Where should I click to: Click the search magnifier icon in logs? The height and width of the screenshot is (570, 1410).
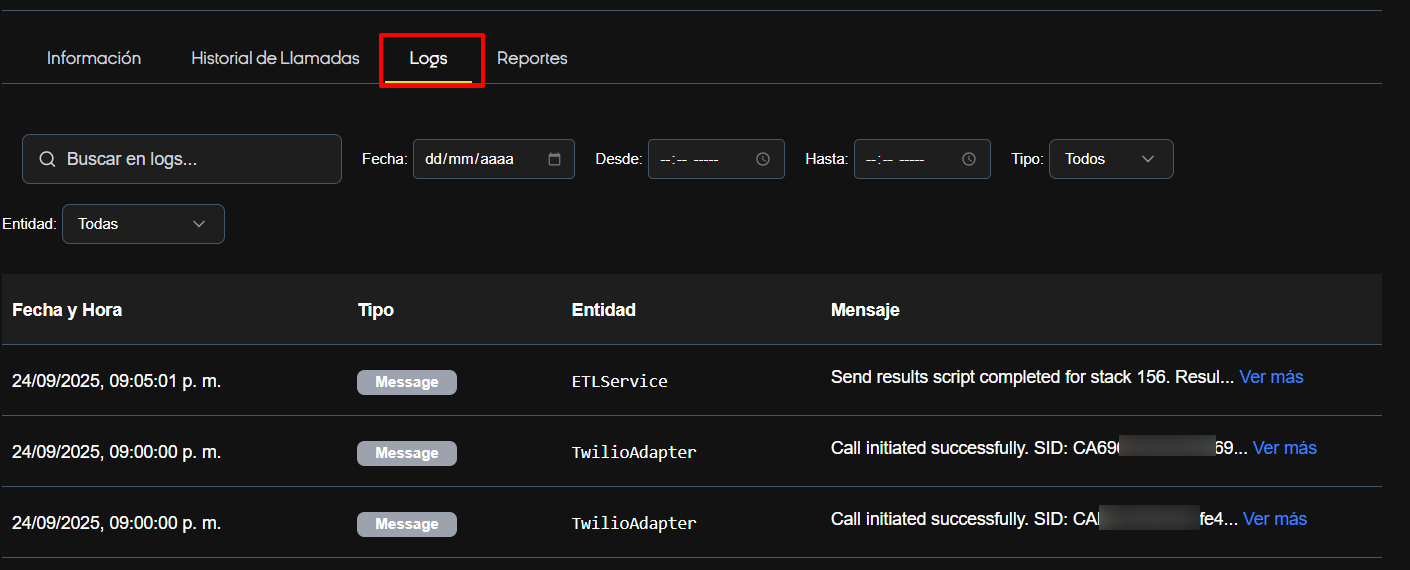tap(47, 159)
